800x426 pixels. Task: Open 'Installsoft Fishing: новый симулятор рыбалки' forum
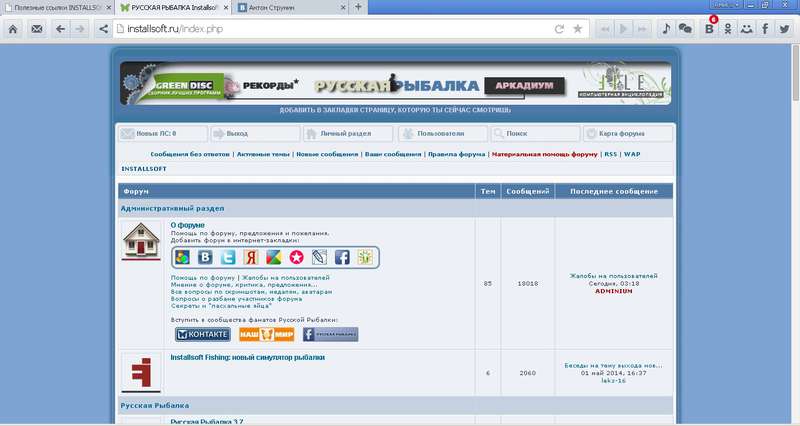247,358
